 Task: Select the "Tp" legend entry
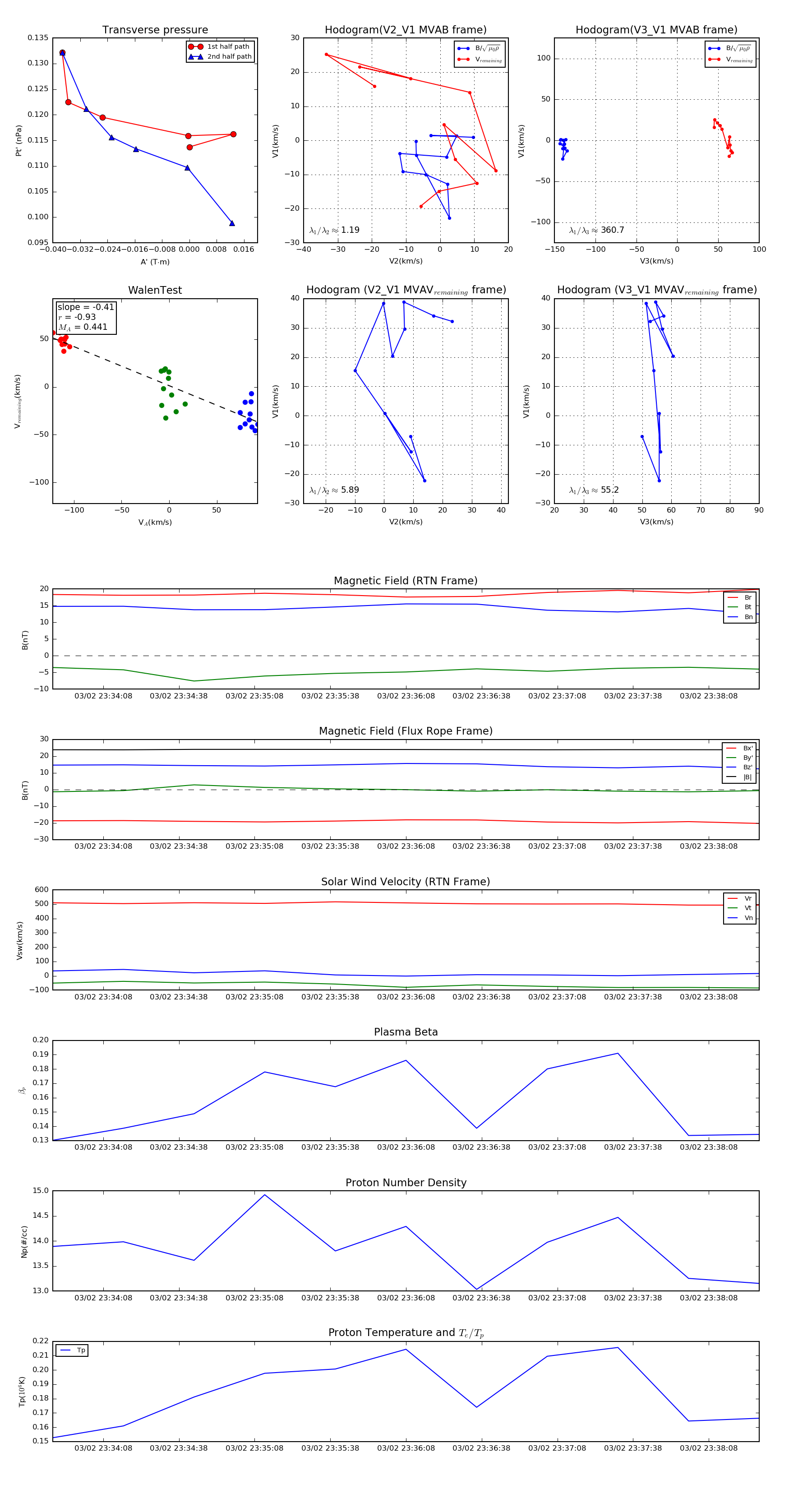[x=72, y=1350]
